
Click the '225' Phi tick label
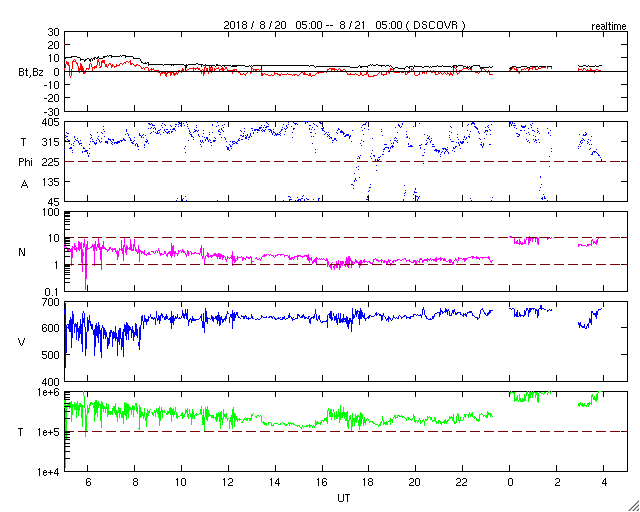pos(51,162)
